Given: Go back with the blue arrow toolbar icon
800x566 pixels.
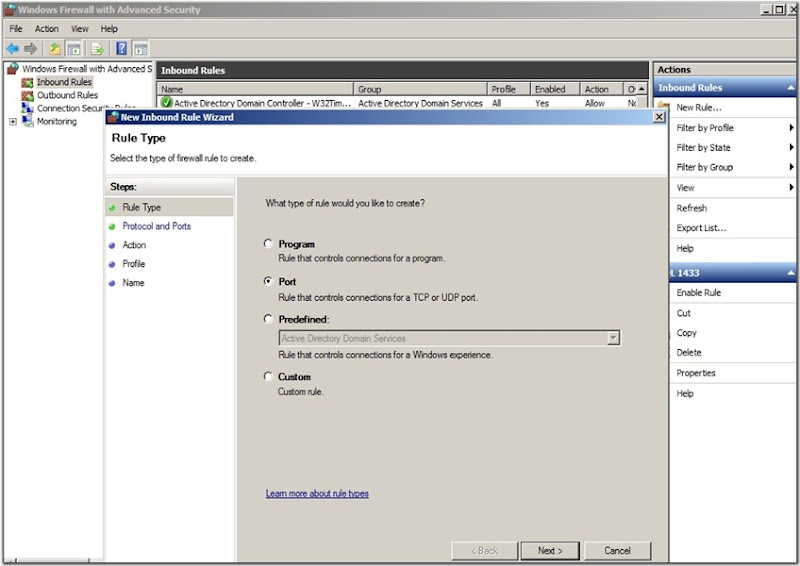Looking at the screenshot, I should click(13, 49).
